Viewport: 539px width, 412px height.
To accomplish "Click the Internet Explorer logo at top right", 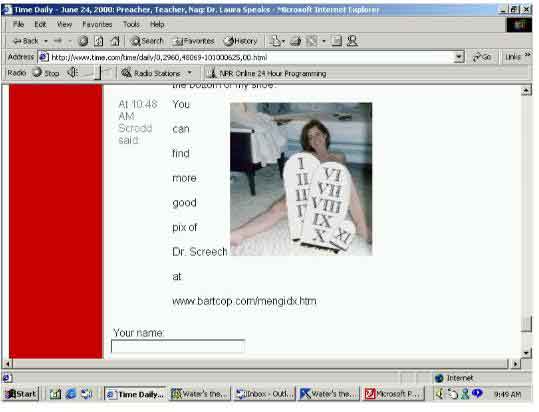I will tap(519, 25).
